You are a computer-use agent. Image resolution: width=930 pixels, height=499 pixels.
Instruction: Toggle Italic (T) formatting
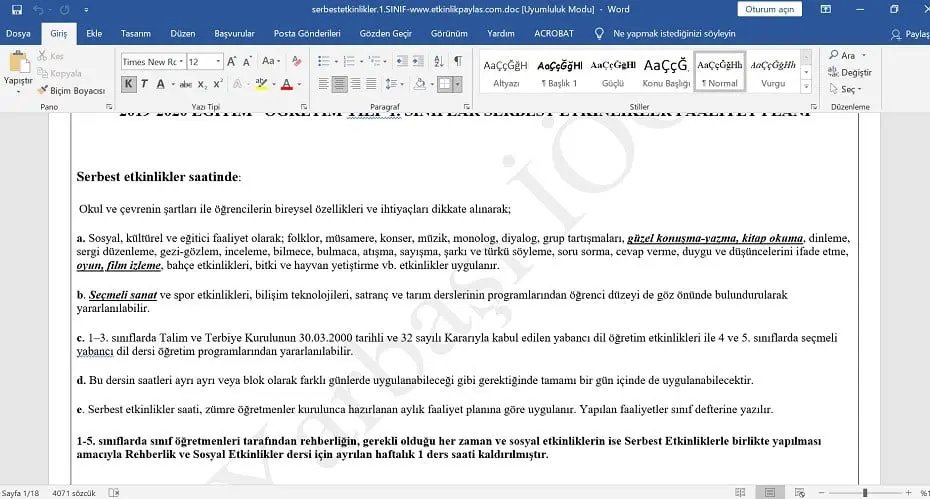(144, 84)
